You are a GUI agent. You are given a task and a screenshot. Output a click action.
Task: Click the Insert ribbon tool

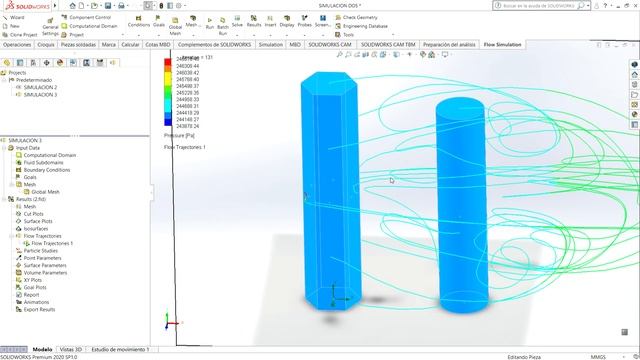(x=270, y=22)
